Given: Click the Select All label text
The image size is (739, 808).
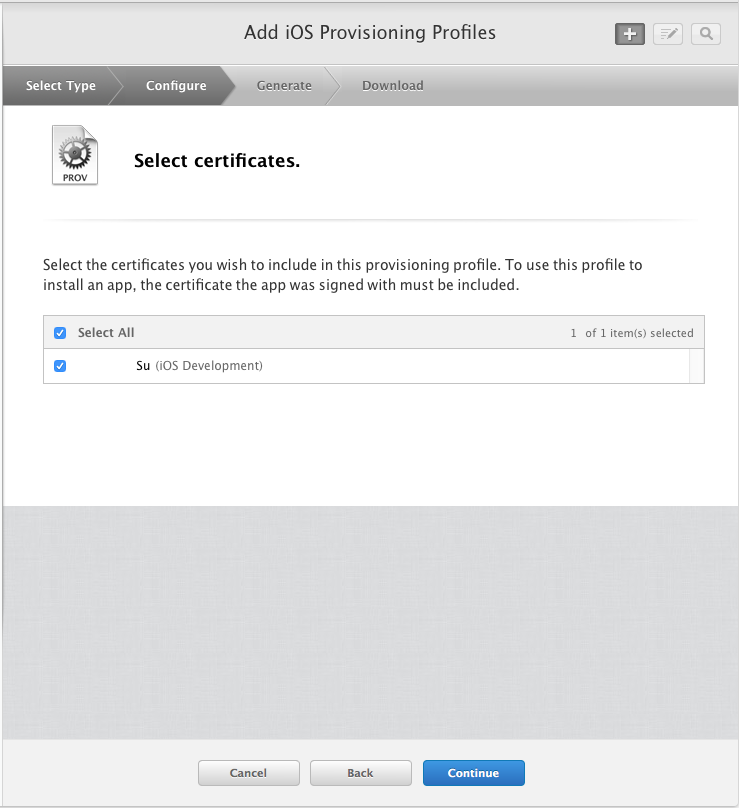Looking at the screenshot, I should tap(106, 333).
